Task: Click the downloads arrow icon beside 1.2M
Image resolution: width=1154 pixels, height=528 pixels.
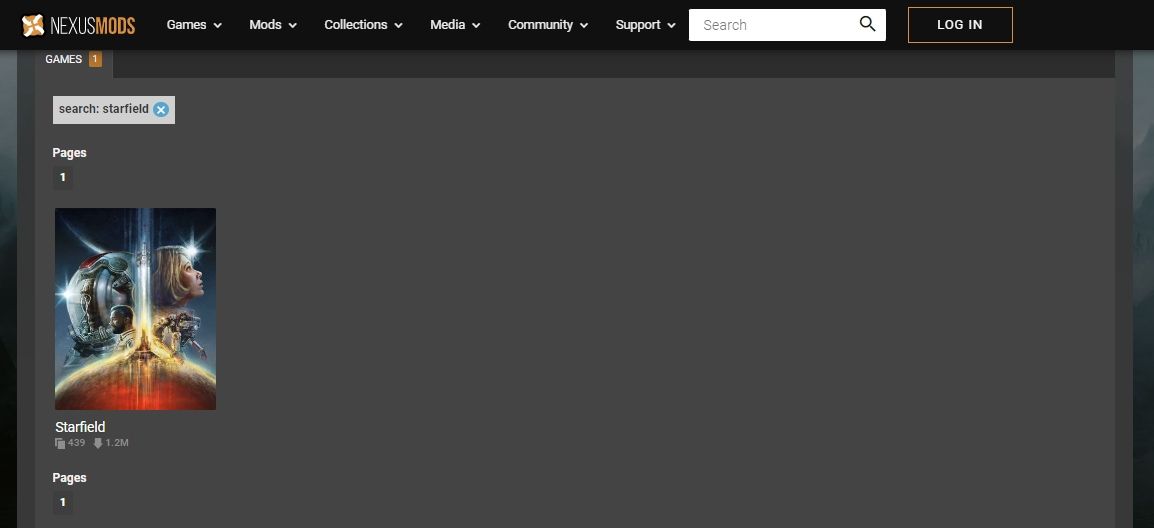Action: 98,443
